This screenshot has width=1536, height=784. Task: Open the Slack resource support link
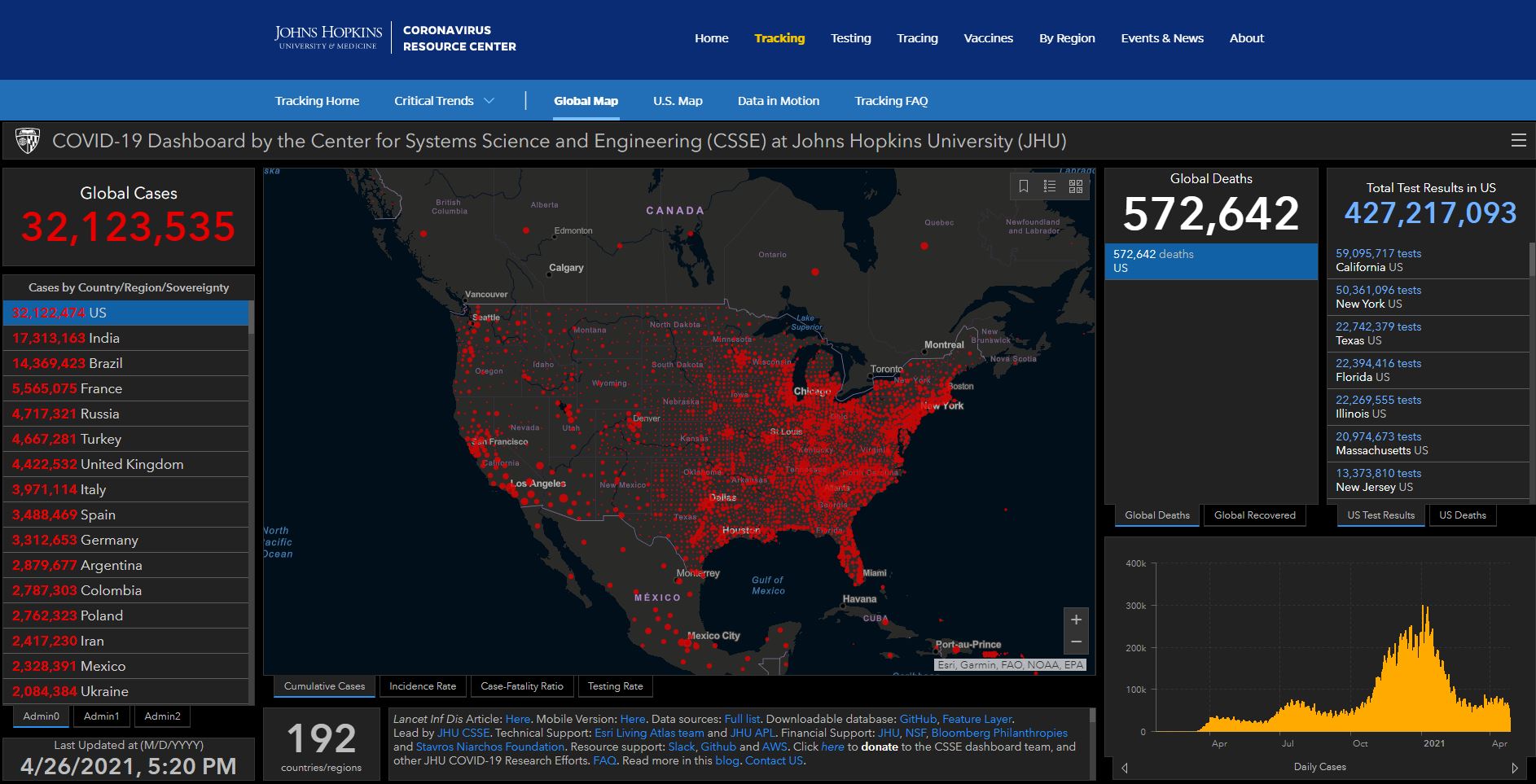(682, 747)
